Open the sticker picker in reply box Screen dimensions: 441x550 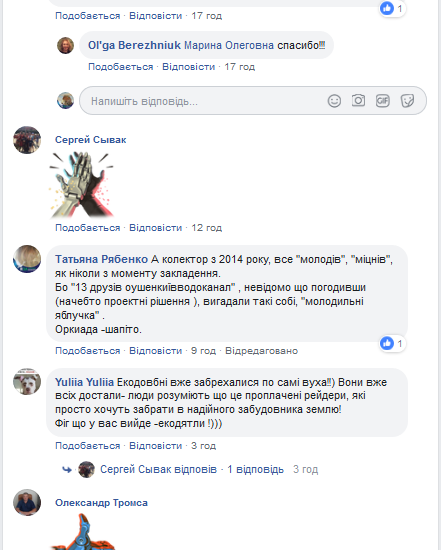(407, 101)
